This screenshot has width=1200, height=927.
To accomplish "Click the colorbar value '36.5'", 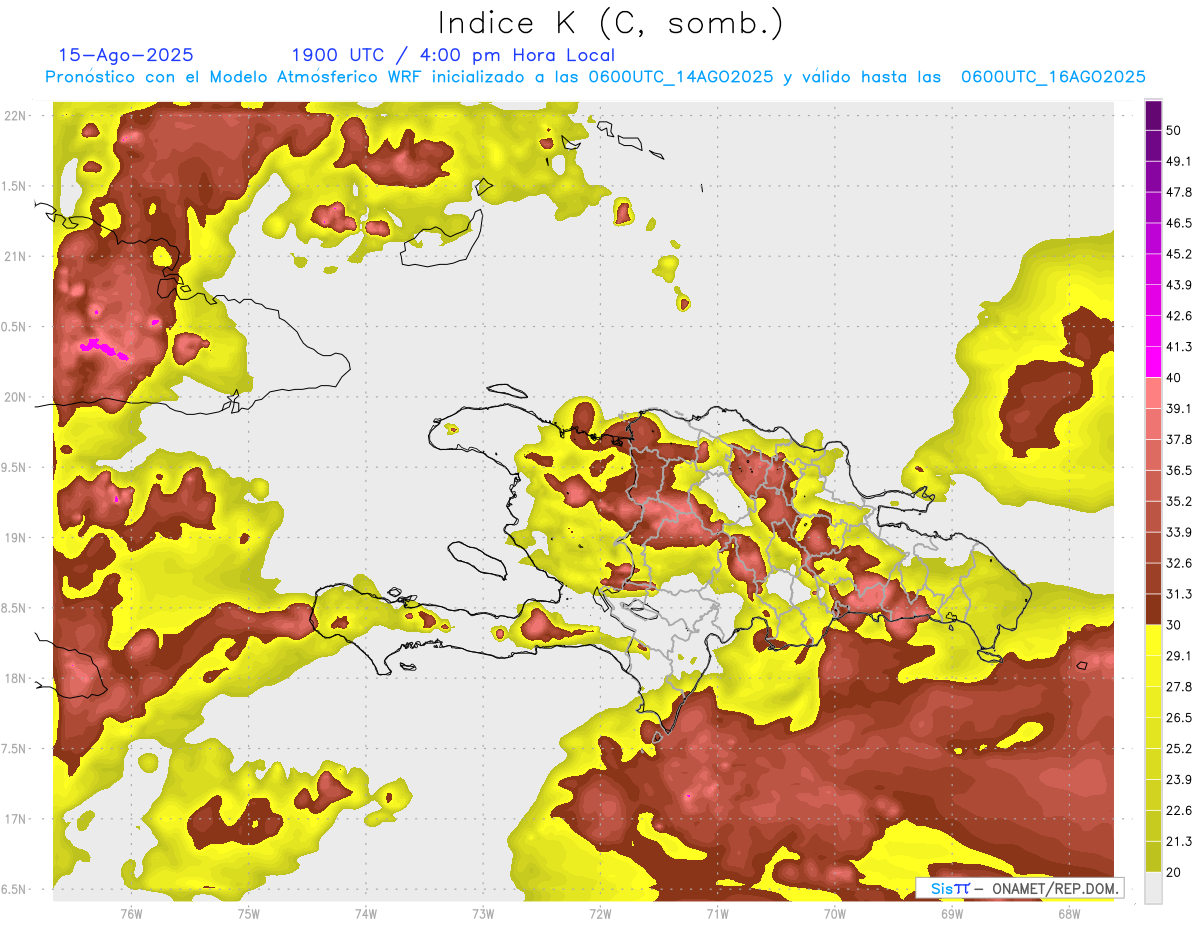I will [1179, 470].
